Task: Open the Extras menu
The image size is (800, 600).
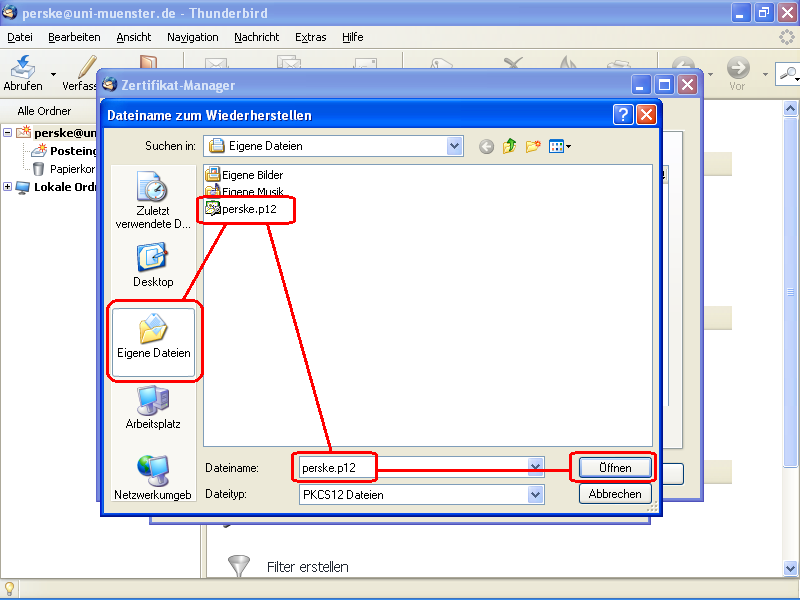Action: click(x=310, y=37)
